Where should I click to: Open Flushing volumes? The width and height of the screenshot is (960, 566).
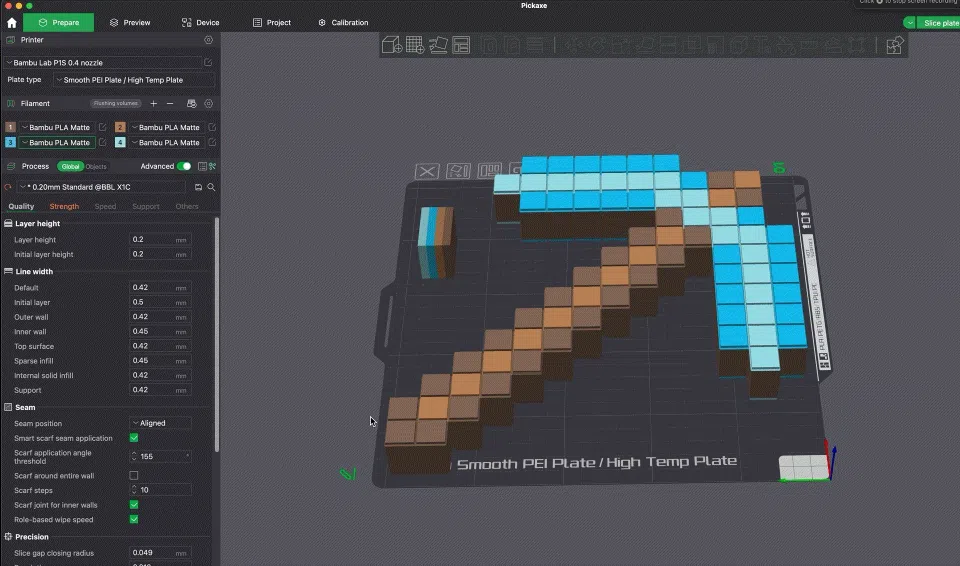click(116, 104)
